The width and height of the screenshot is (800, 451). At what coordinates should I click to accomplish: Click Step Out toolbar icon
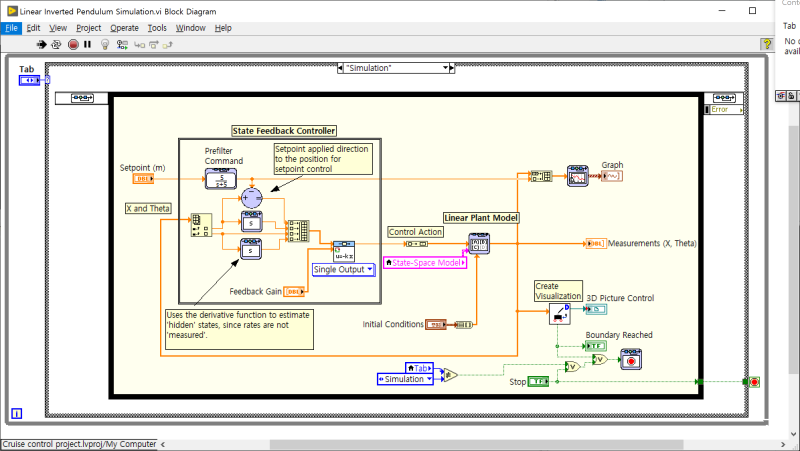(167, 45)
